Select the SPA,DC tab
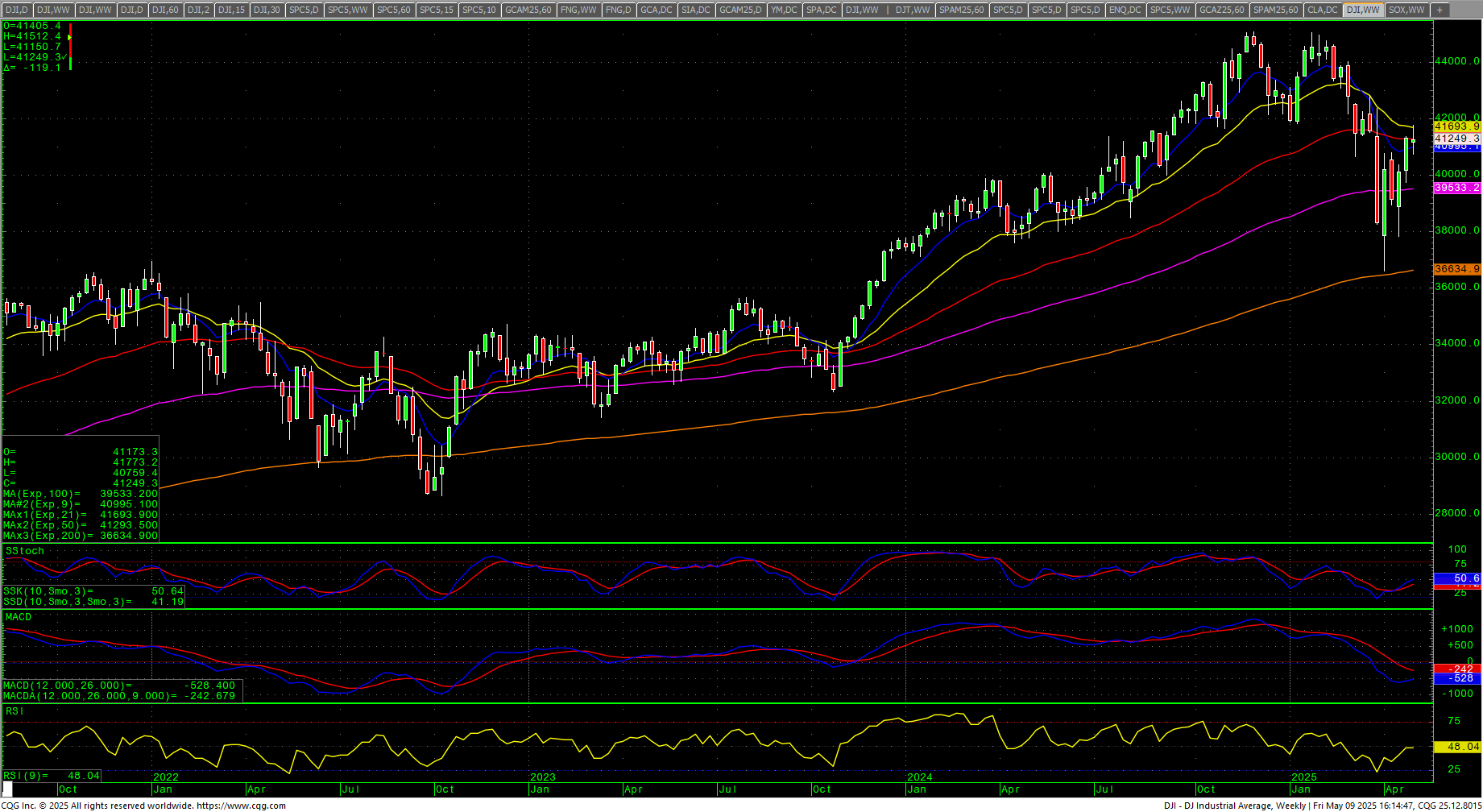This screenshot has height=812, width=1483. (x=821, y=10)
